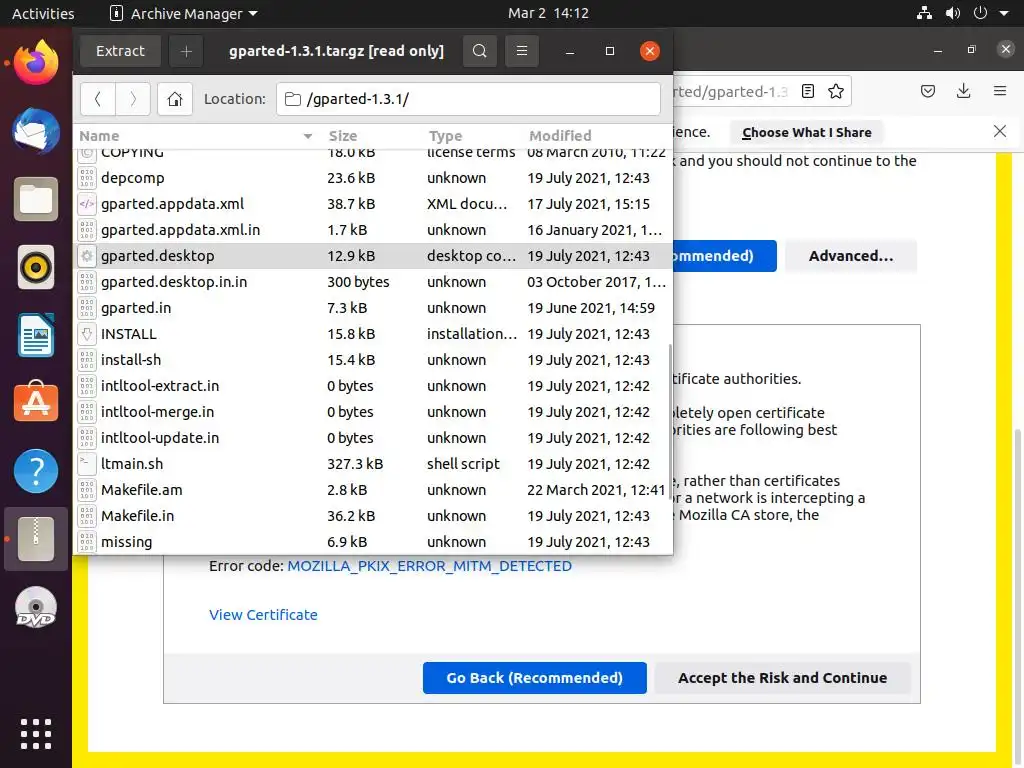
Task: Open Files manager from dock
Action: click(x=36, y=199)
